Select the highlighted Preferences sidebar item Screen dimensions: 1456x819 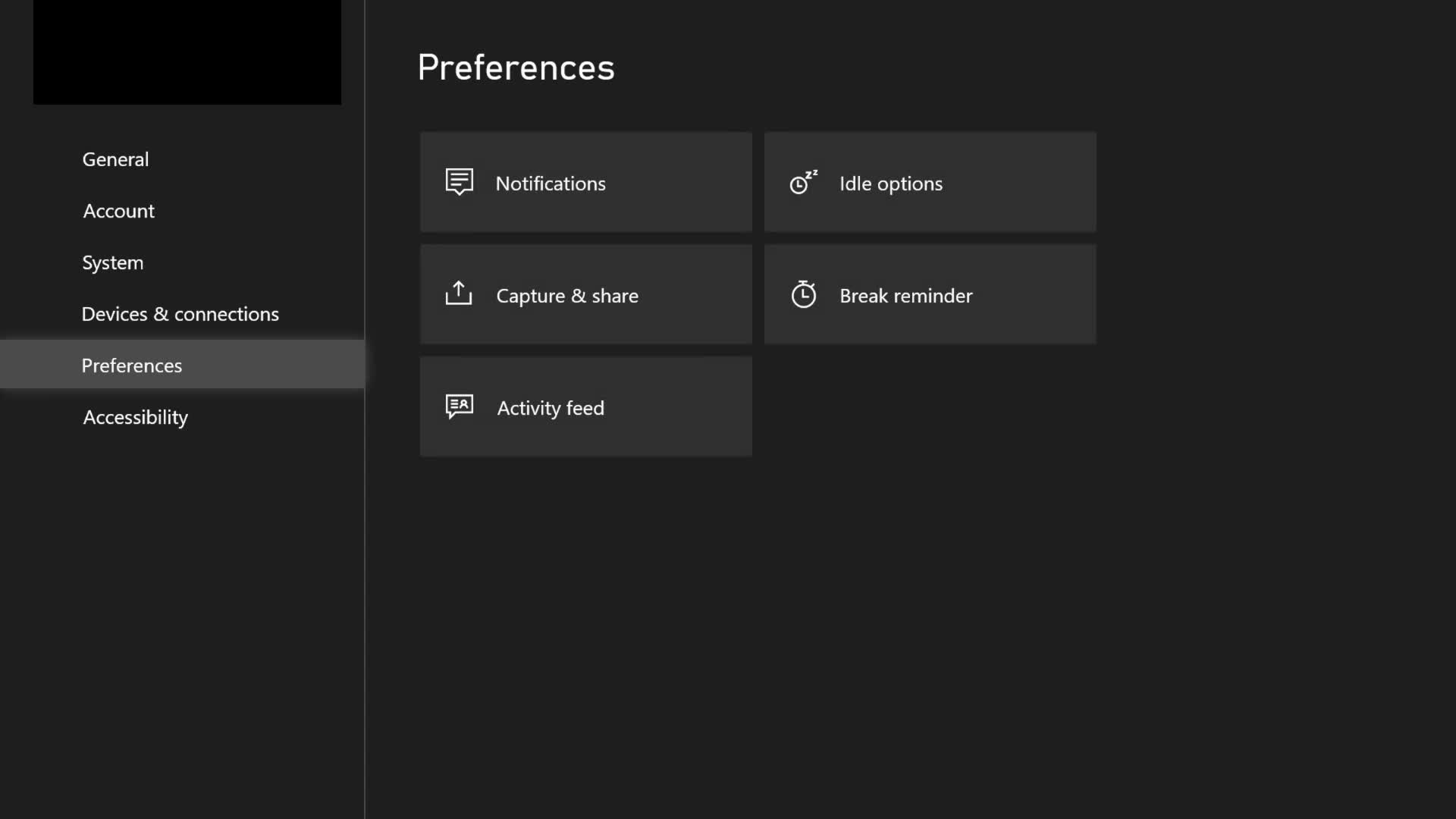point(182,365)
